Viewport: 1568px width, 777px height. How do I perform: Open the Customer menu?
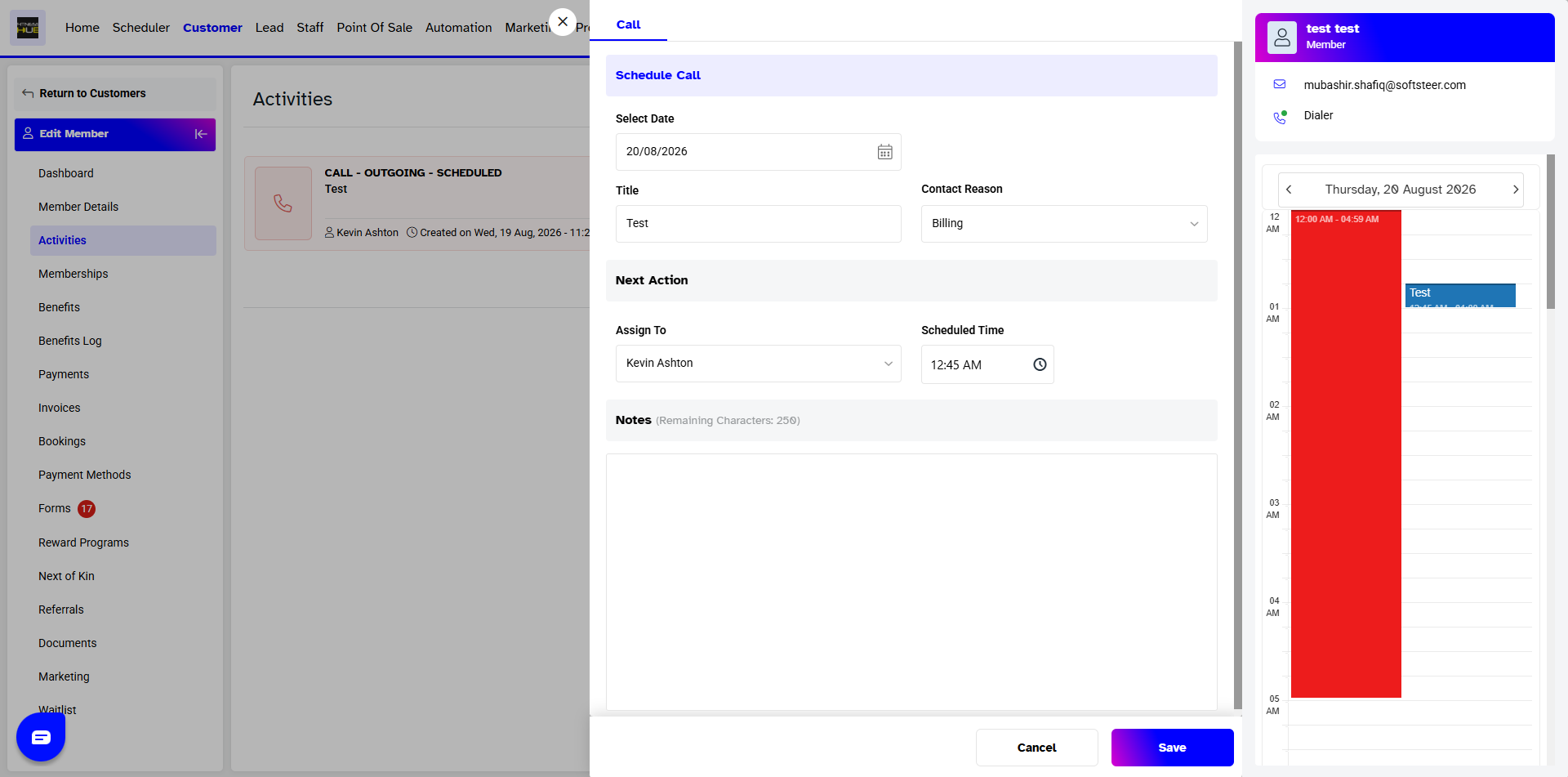tap(212, 28)
